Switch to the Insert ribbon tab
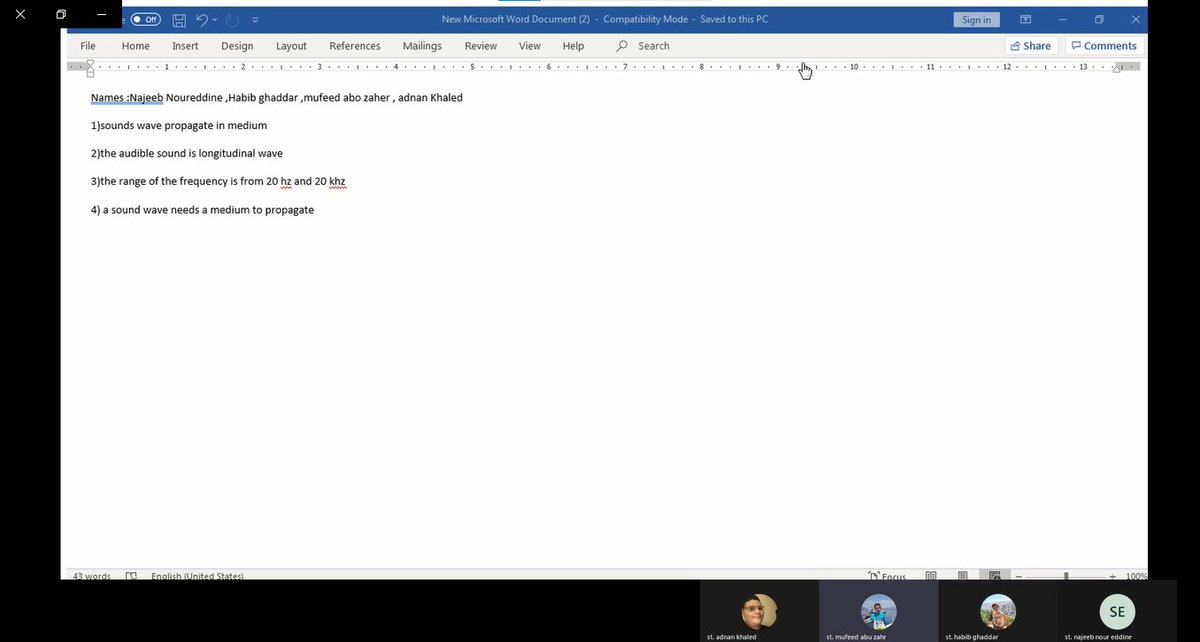This screenshot has height=642, width=1200. click(185, 46)
